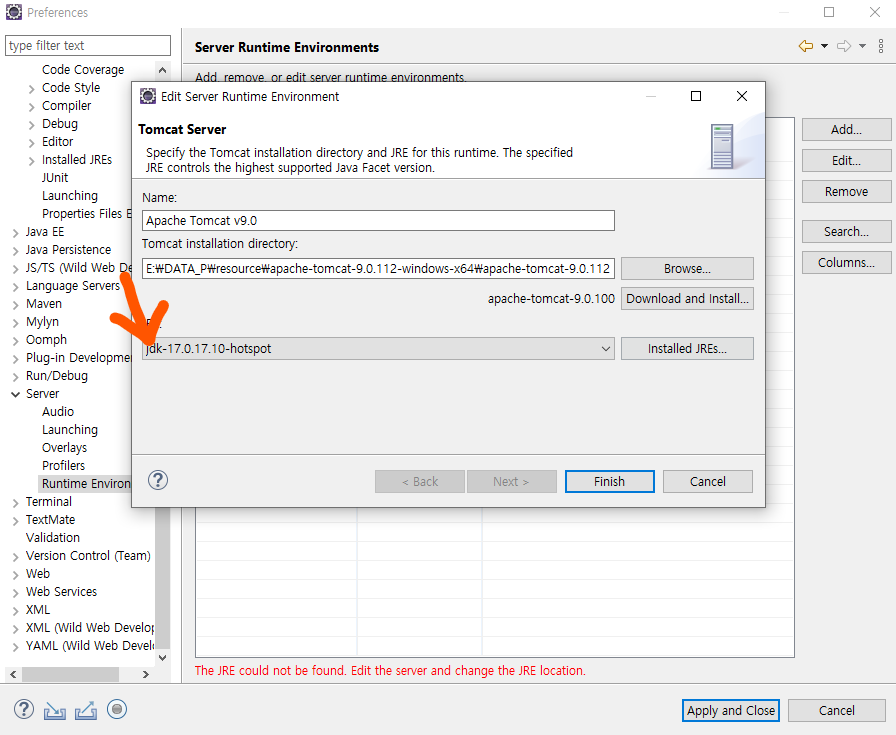This screenshot has height=735, width=896.
Task: Expand the Installed JREs node
Action: click(31, 161)
